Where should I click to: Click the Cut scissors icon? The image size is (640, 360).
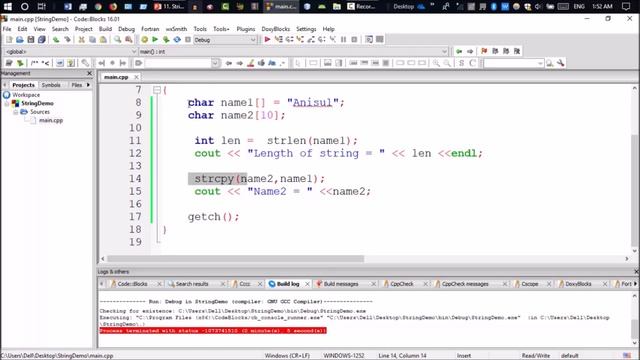click(x=81, y=40)
